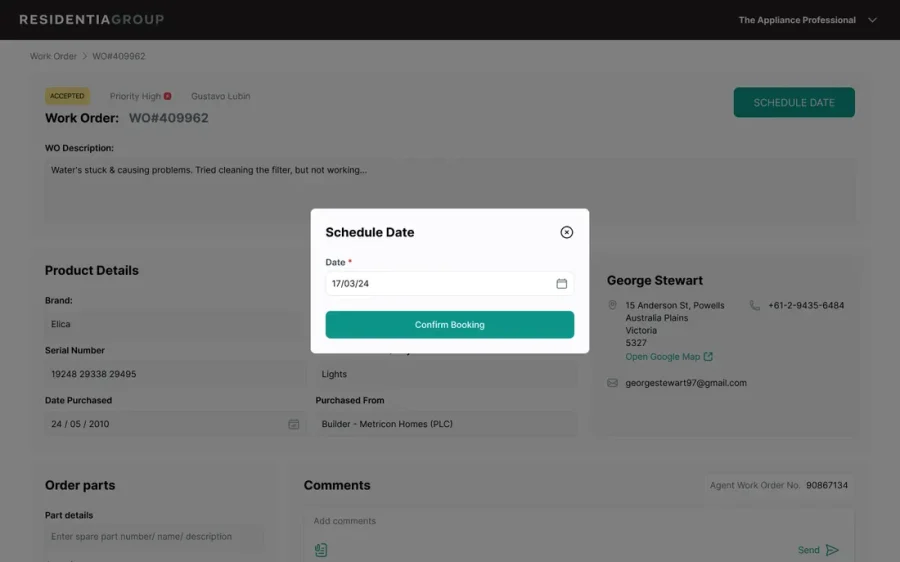
Task: Click the Gustavo Lubin assignee name
Action: pos(220,96)
